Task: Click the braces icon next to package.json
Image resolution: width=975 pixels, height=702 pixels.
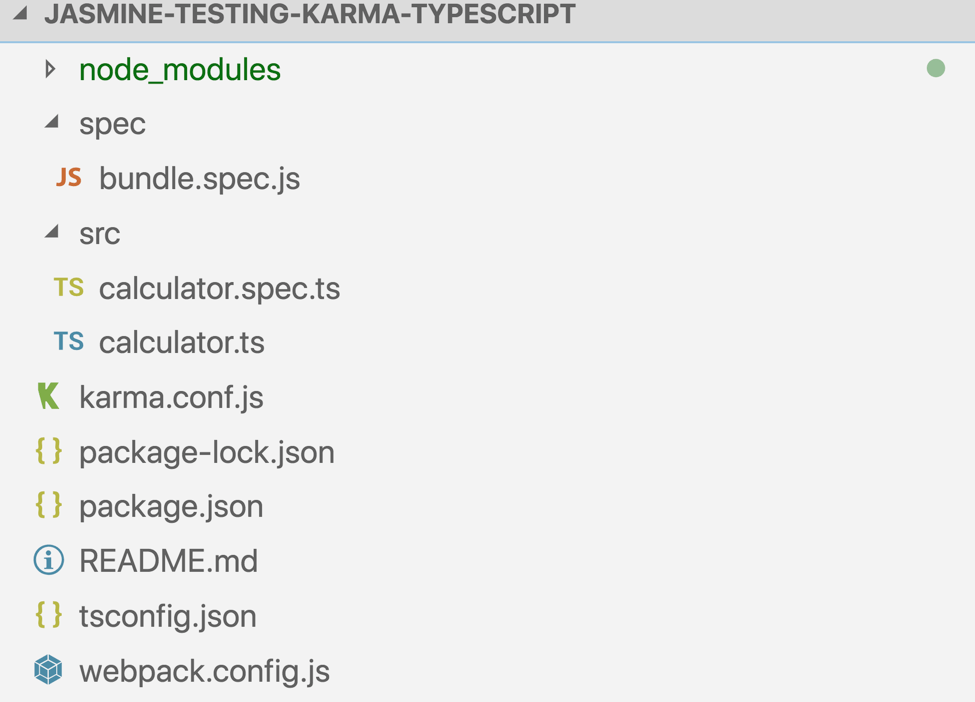Action: tap(49, 506)
